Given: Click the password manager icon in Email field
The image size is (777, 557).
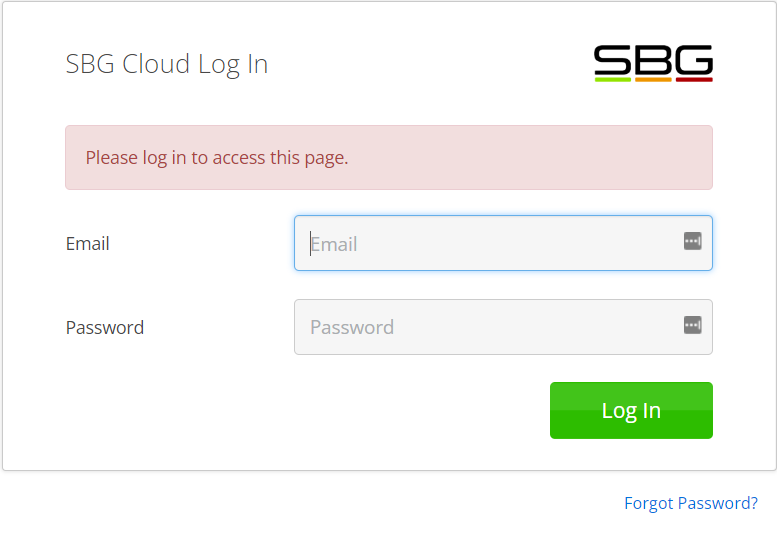Looking at the screenshot, I should click(692, 241).
